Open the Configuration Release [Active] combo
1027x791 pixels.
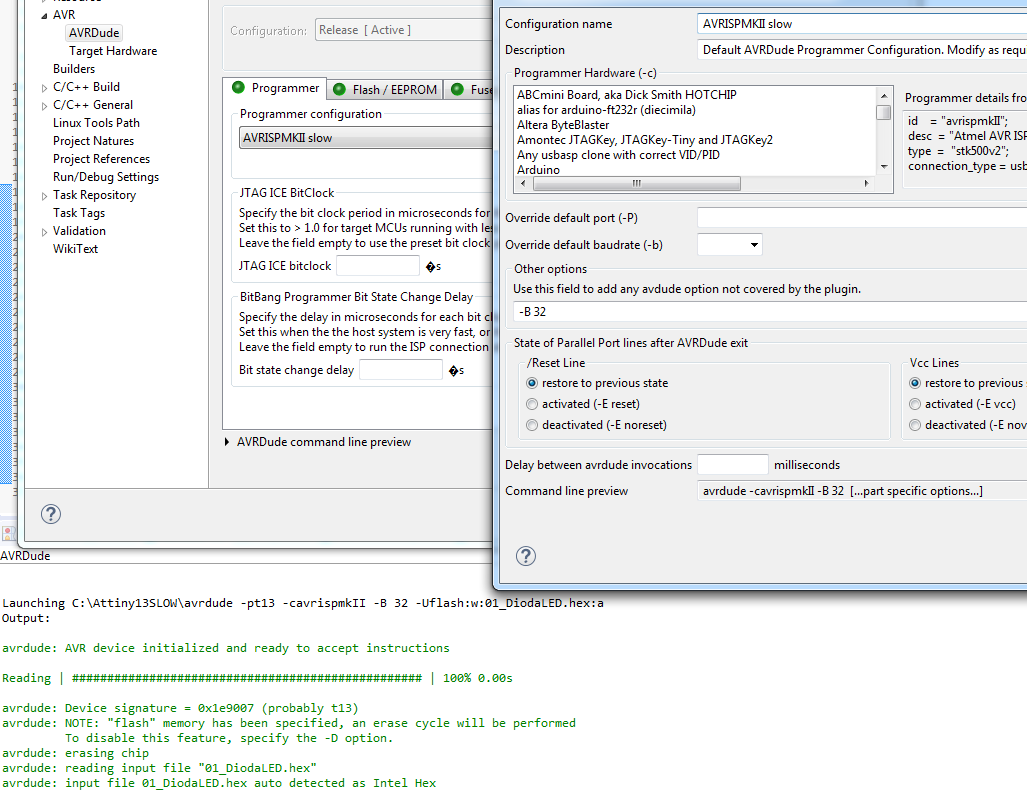(x=403, y=30)
